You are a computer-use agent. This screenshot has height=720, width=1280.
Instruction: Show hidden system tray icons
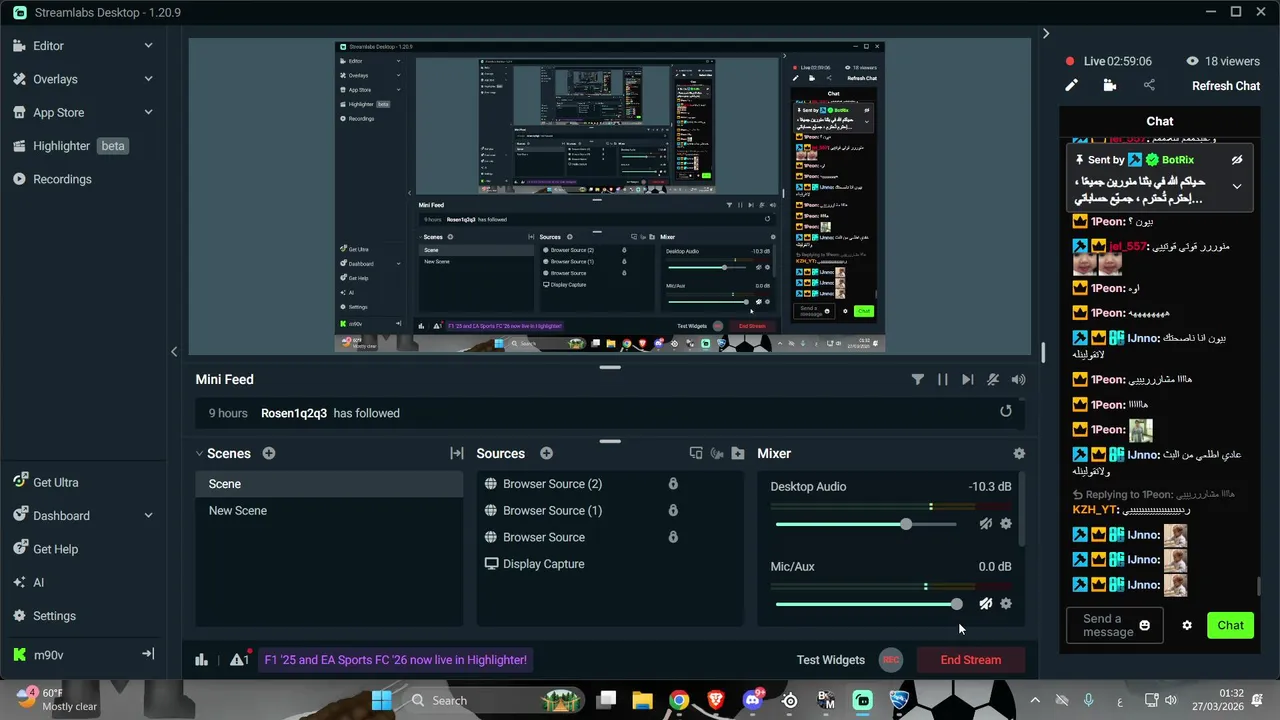(1035, 700)
